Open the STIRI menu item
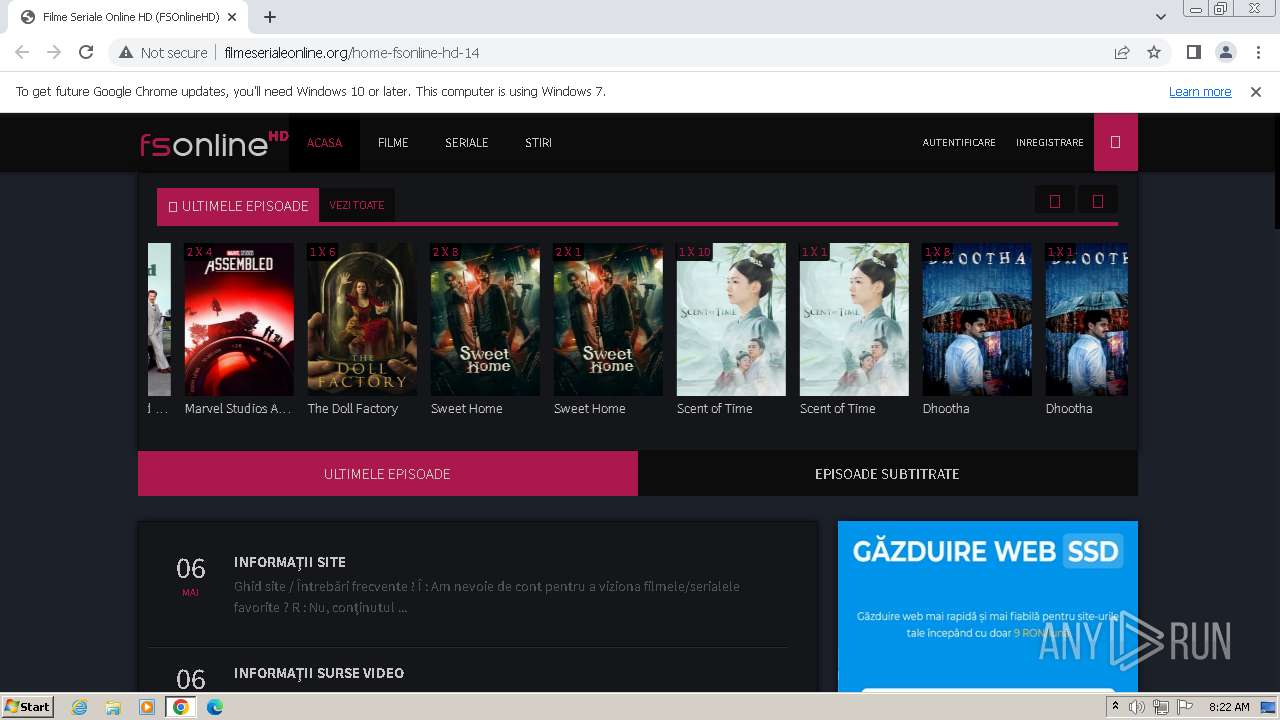Screen dimensions: 1280x720 tap(538, 143)
